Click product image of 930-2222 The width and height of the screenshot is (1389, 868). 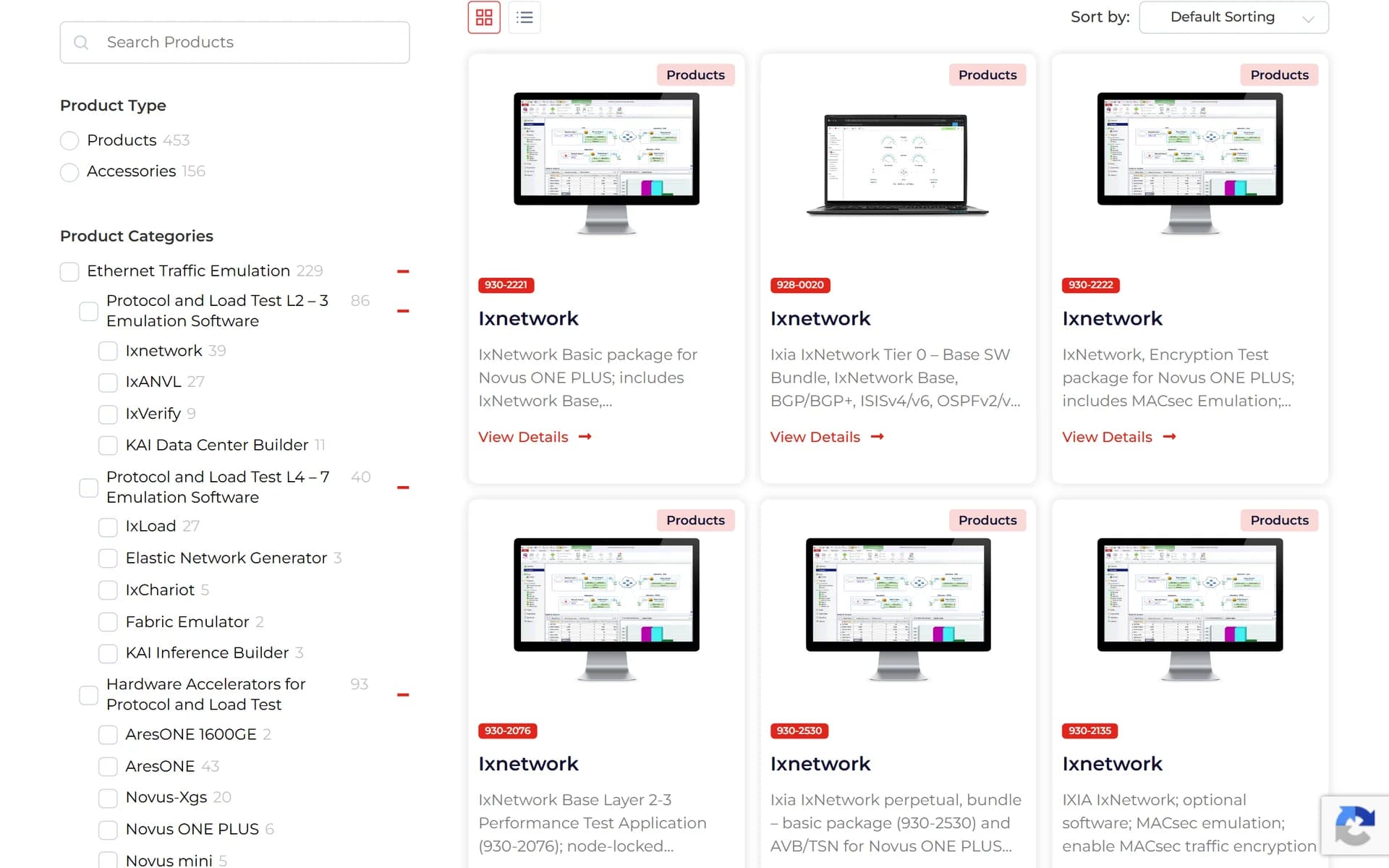1190,163
